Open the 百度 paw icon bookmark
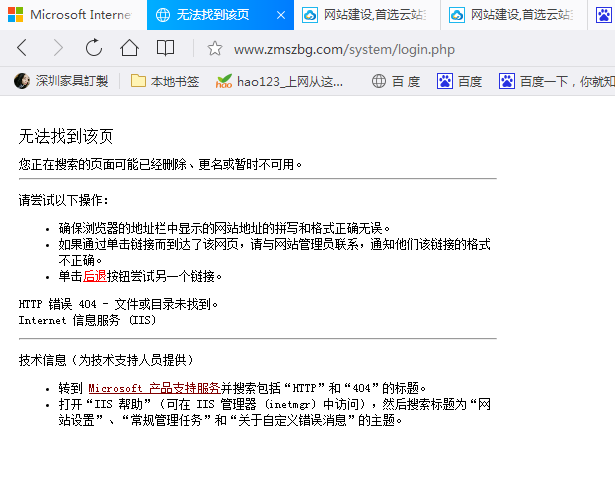Screen dimensions: 615x494 click(459, 81)
